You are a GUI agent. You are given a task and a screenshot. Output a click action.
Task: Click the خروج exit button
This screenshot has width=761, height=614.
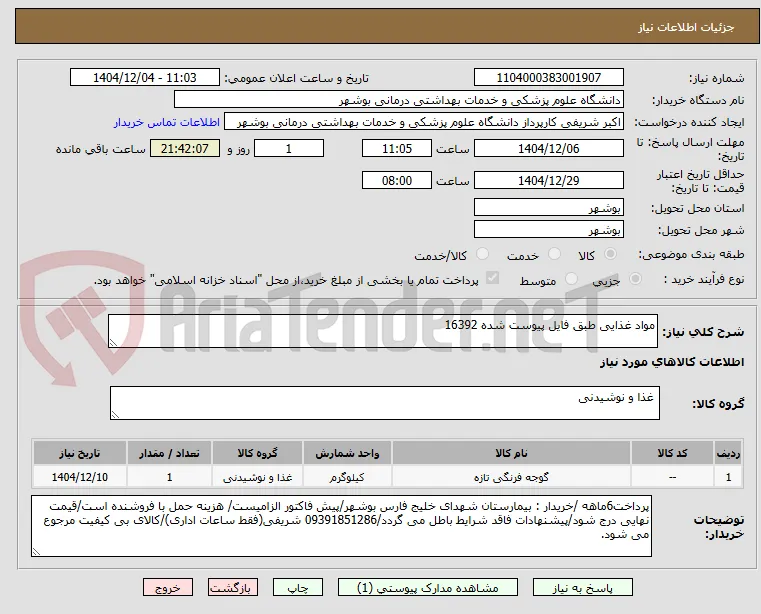168,587
